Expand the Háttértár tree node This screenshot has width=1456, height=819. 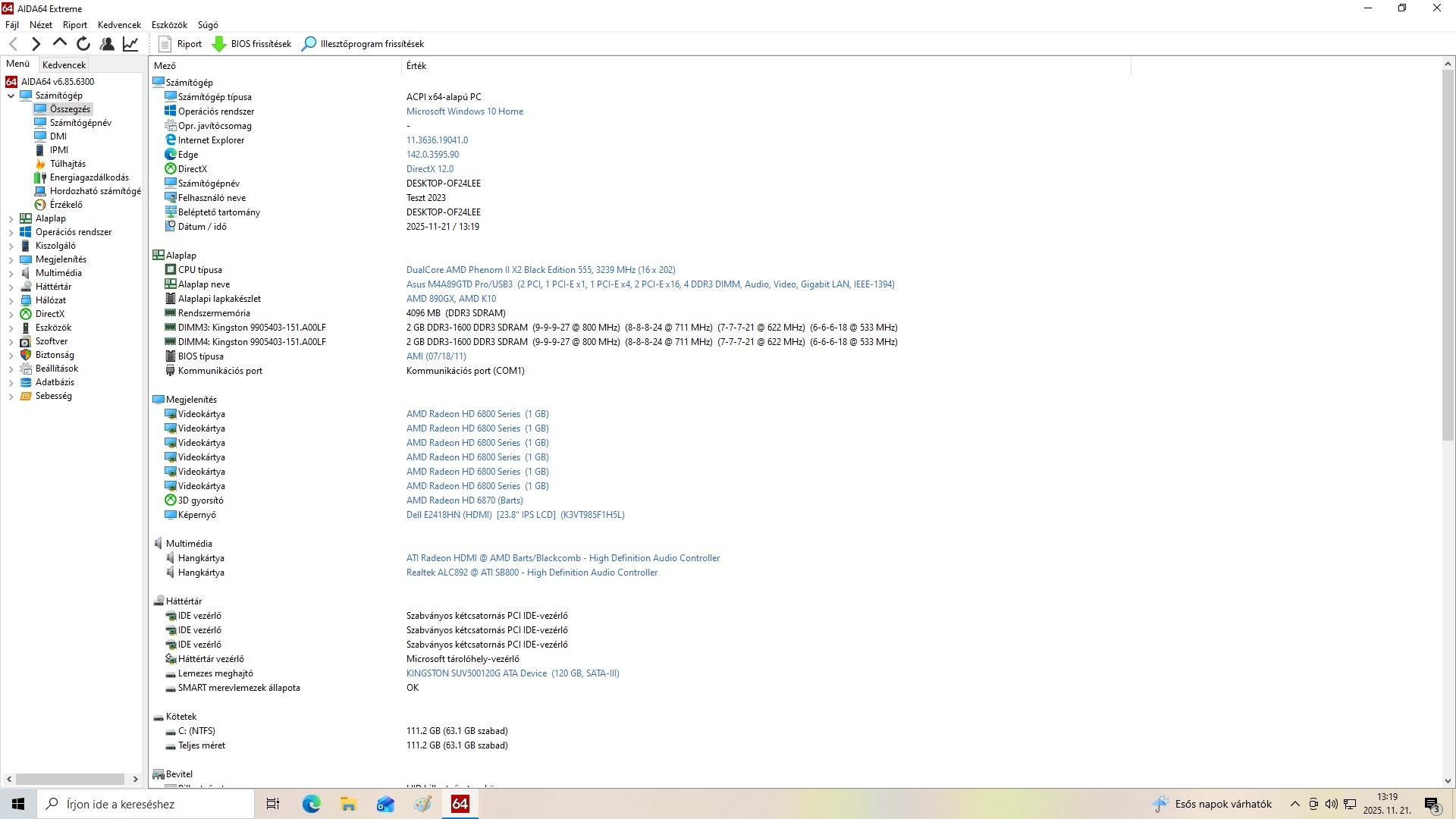11,287
